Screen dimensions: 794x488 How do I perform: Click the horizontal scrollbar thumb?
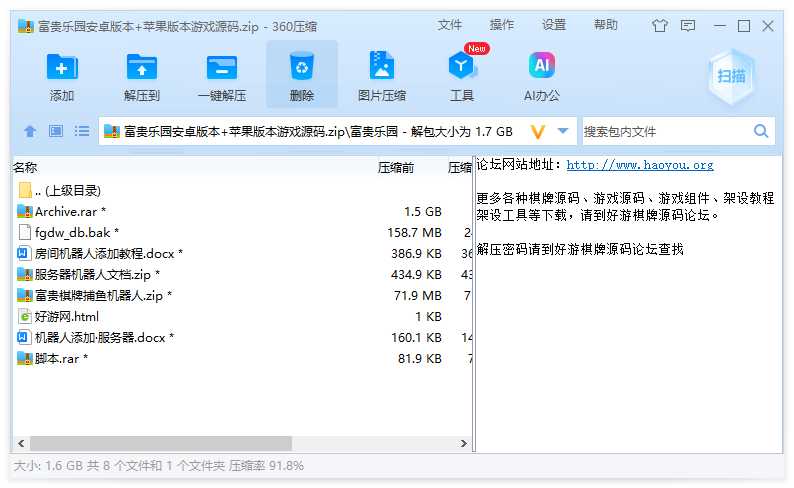coord(161,443)
